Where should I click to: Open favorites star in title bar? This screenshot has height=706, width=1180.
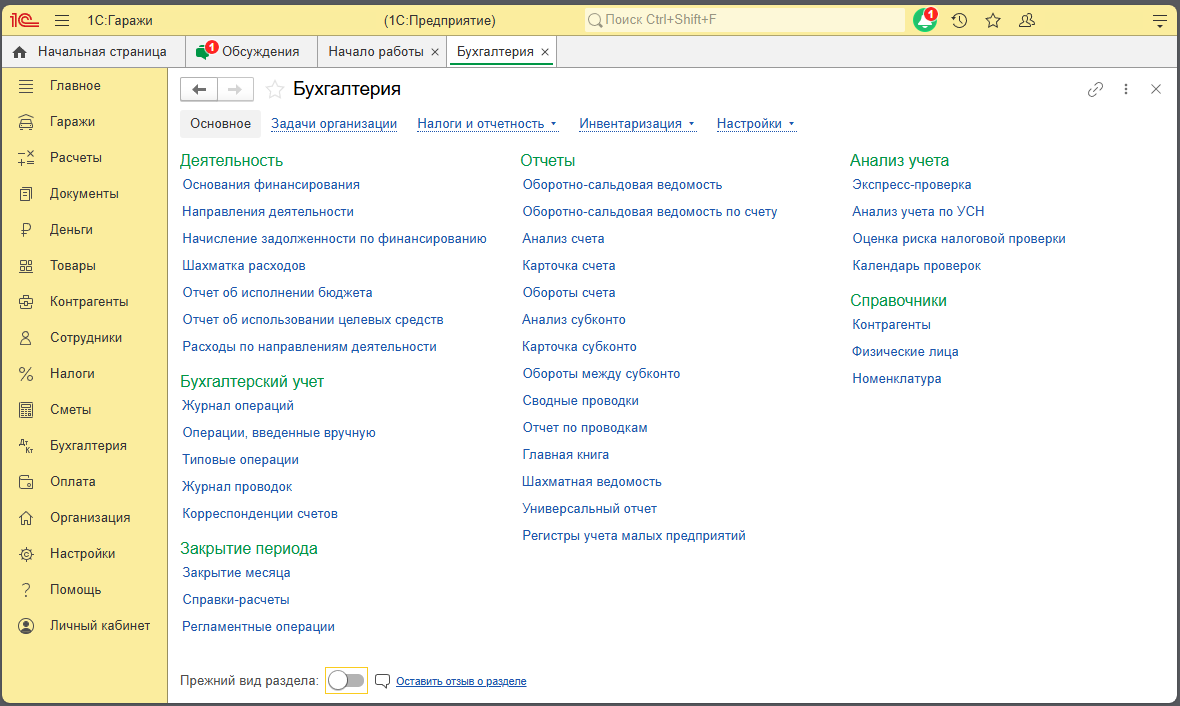[993, 20]
